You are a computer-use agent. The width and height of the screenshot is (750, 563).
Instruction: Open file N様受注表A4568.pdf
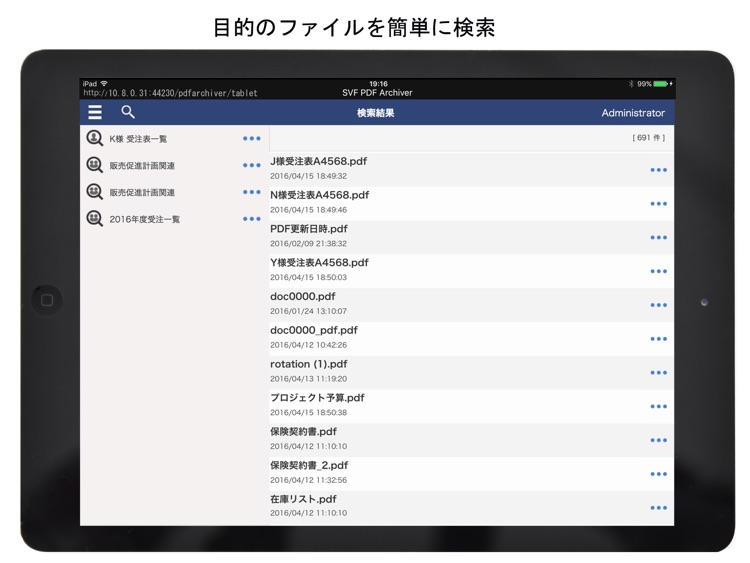(x=472, y=203)
